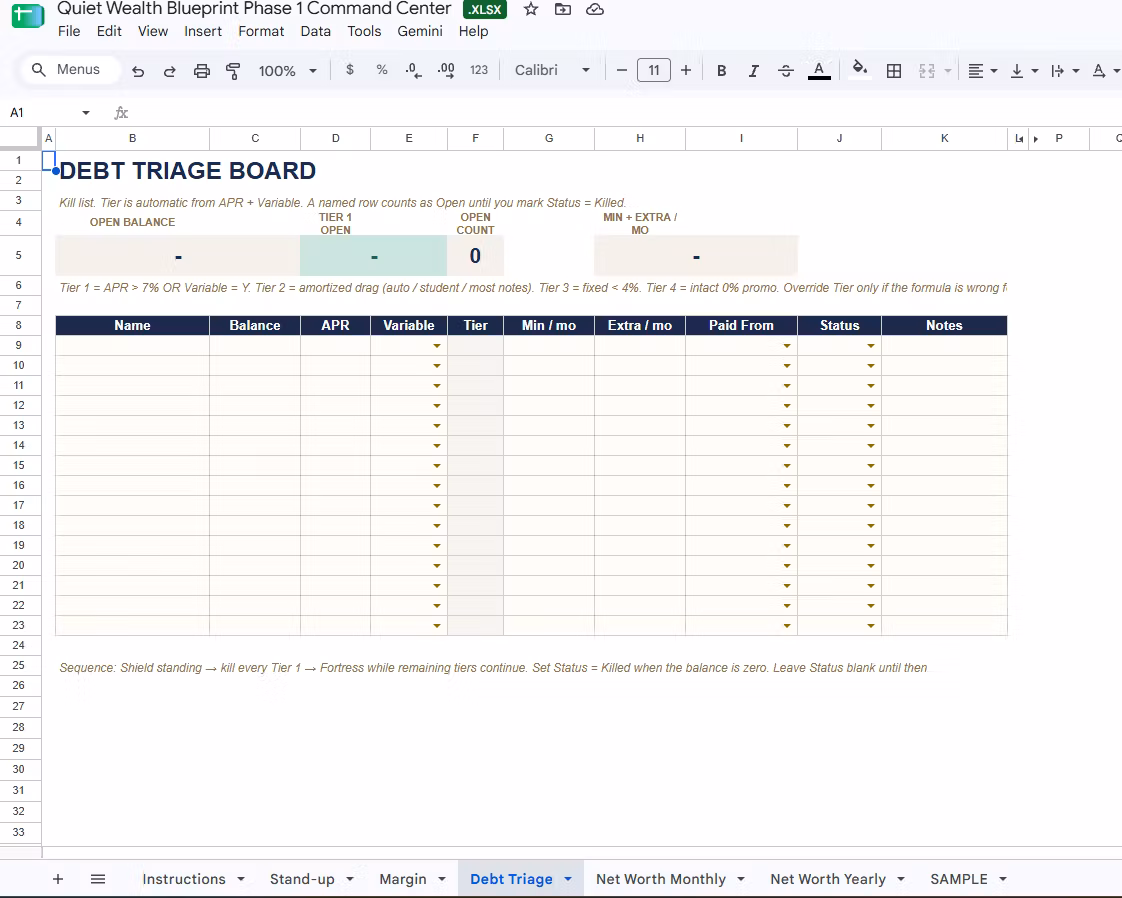
Task: Click the move to folder icon
Action: (563, 9)
